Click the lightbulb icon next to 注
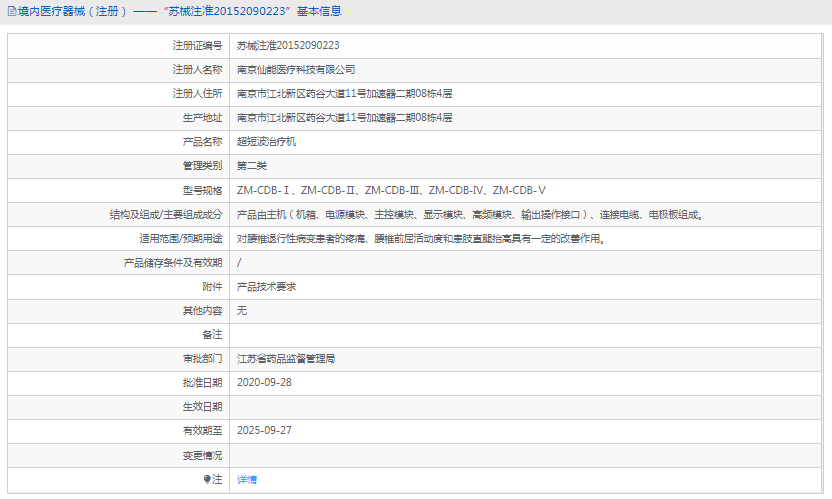832x499 pixels. tap(207, 479)
